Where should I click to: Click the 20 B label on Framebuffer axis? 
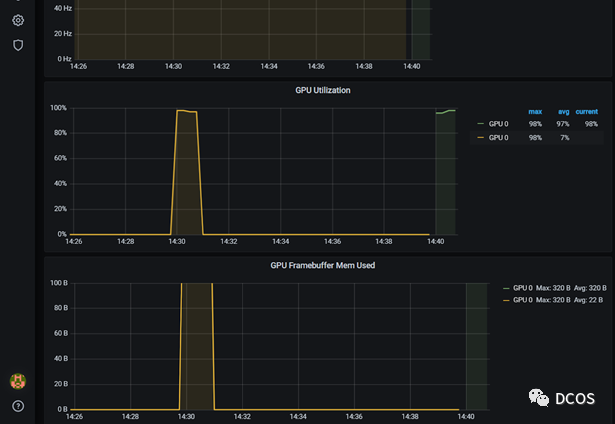click(61, 384)
